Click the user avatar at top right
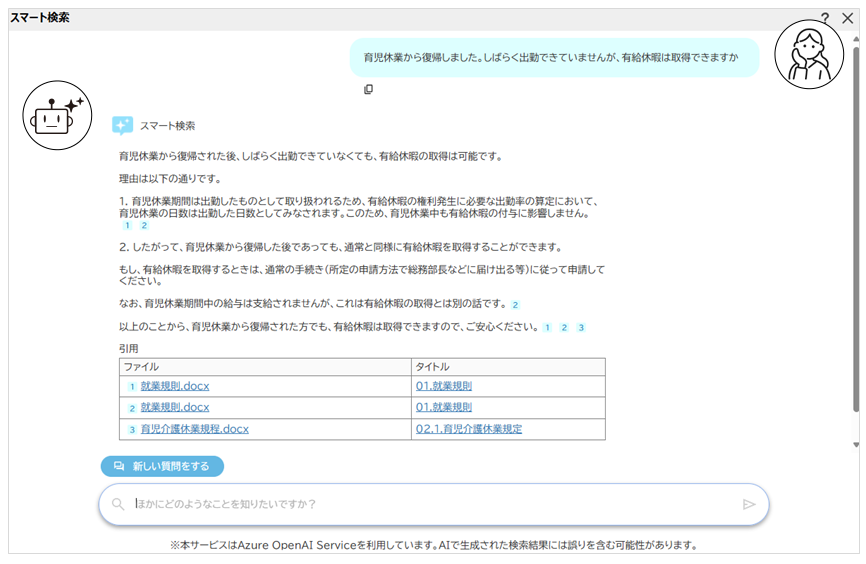Viewport: 866px width, 564px height. (809, 54)
